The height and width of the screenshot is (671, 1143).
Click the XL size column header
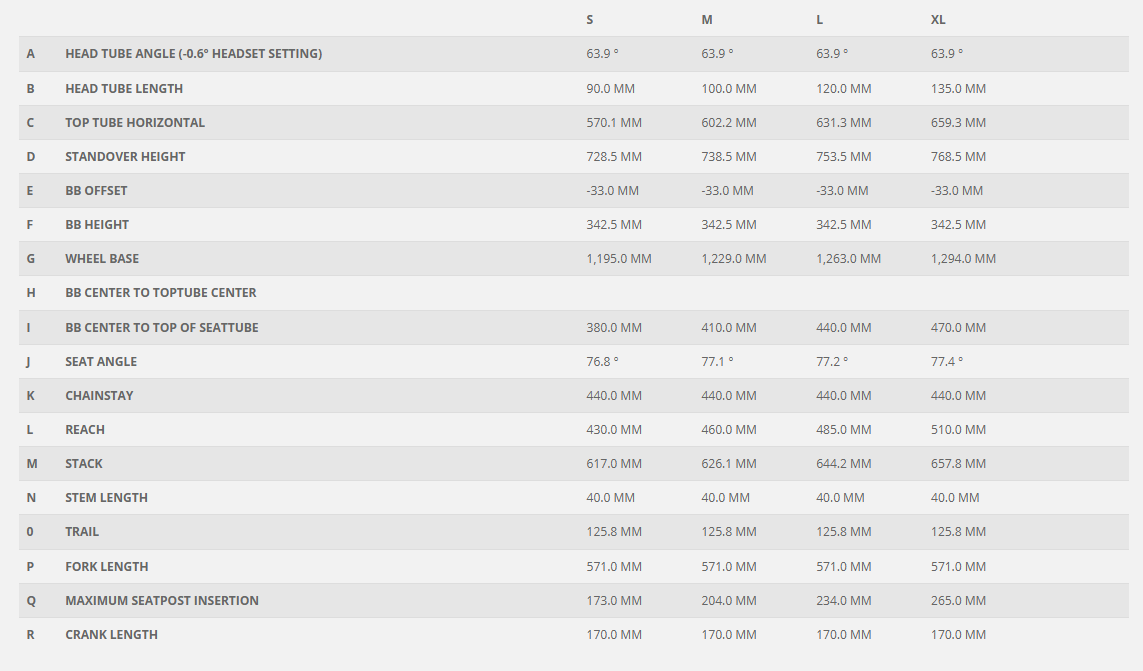pos(938,20)
